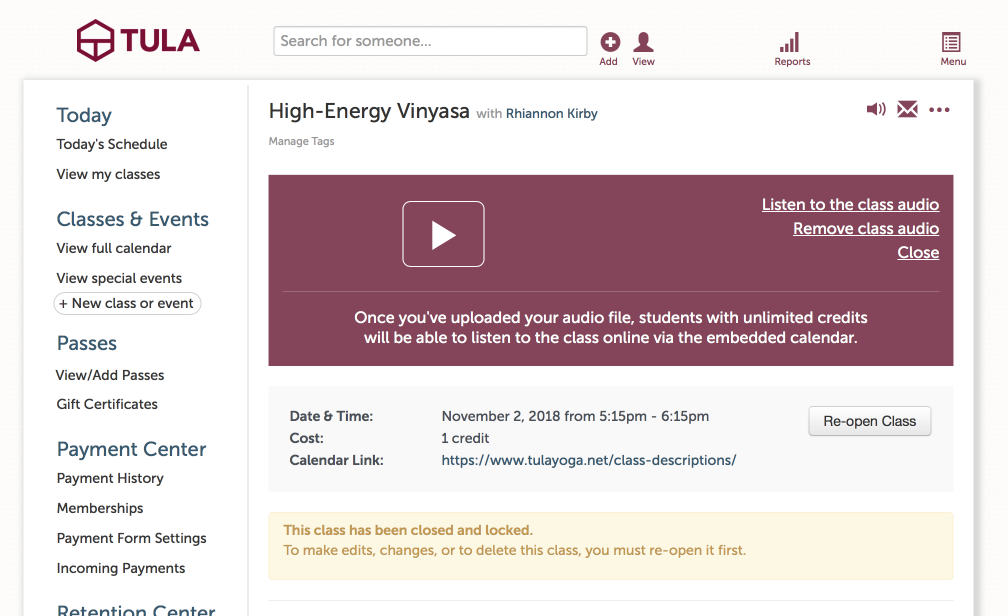The height and width of the screenshot is (616, 1008).
Task: Open Incoming Payments
Action: pos(121,568)
